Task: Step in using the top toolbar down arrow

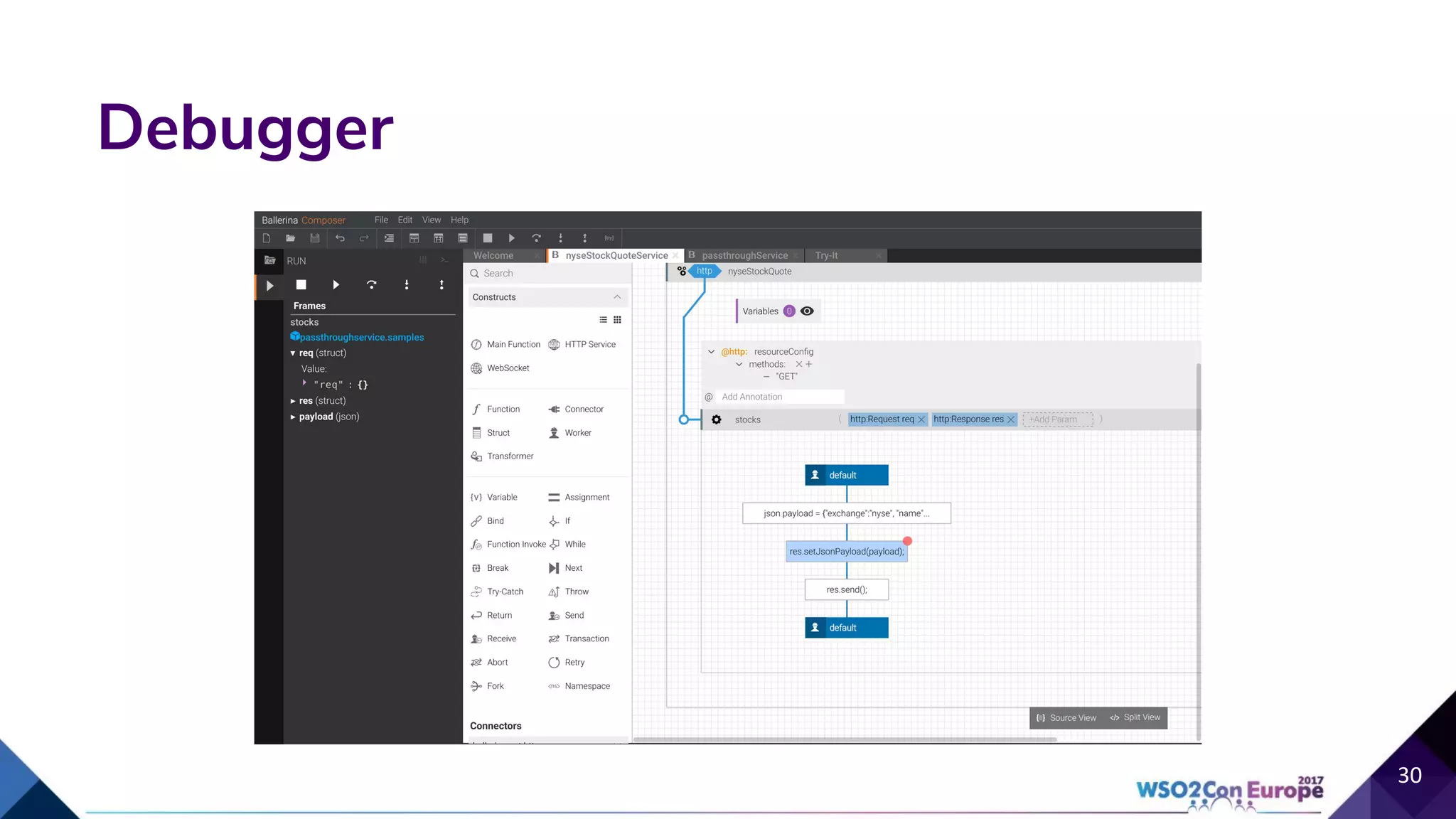Action: tap(560, 238)
